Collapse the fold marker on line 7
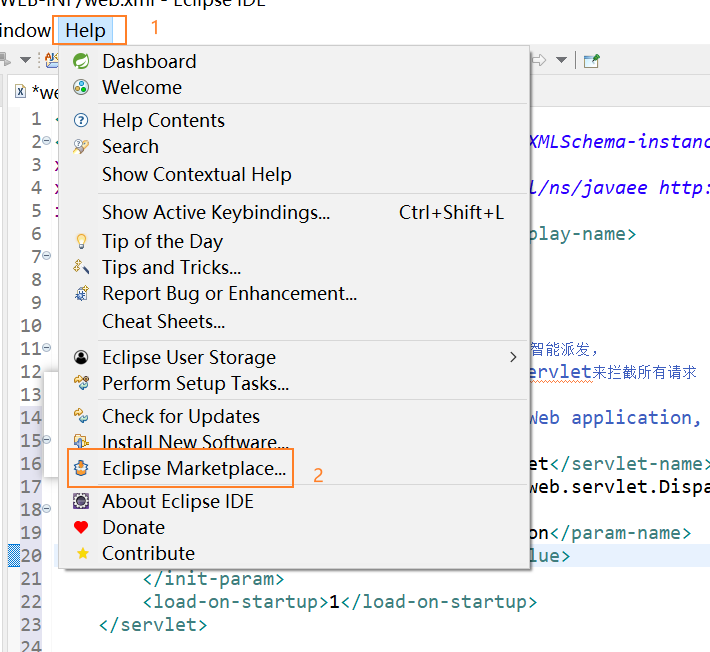710x652 pixels. coord(46,256)
